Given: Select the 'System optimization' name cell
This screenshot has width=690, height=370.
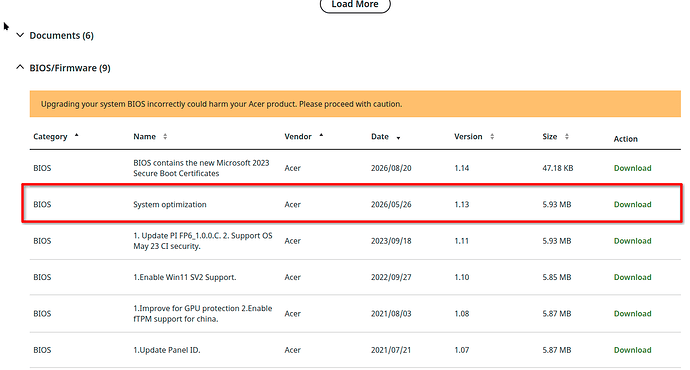Looking at the screenshot, I should 169,205.
